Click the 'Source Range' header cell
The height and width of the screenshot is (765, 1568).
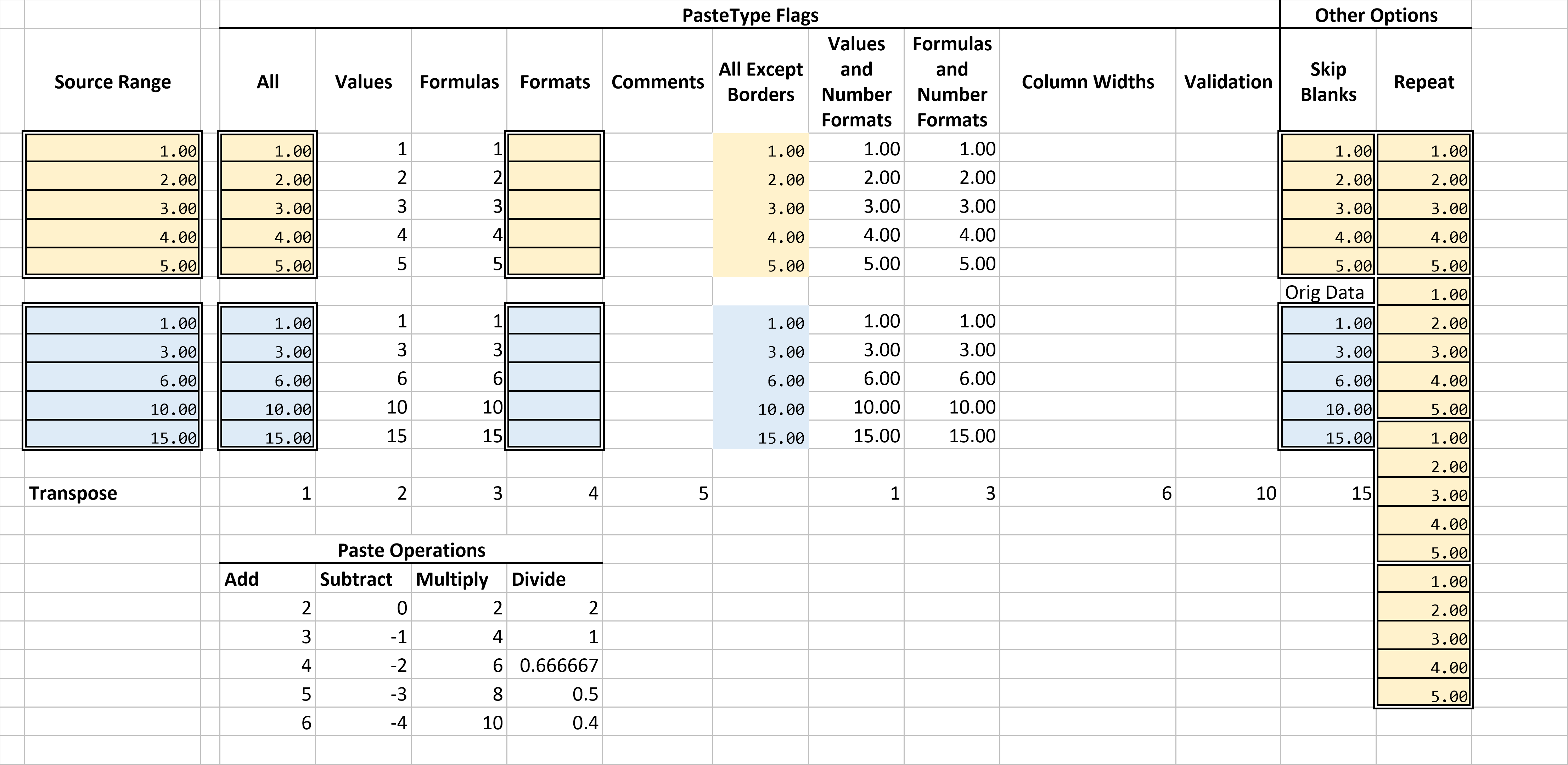pyautogui.click(x=113, y=81)
